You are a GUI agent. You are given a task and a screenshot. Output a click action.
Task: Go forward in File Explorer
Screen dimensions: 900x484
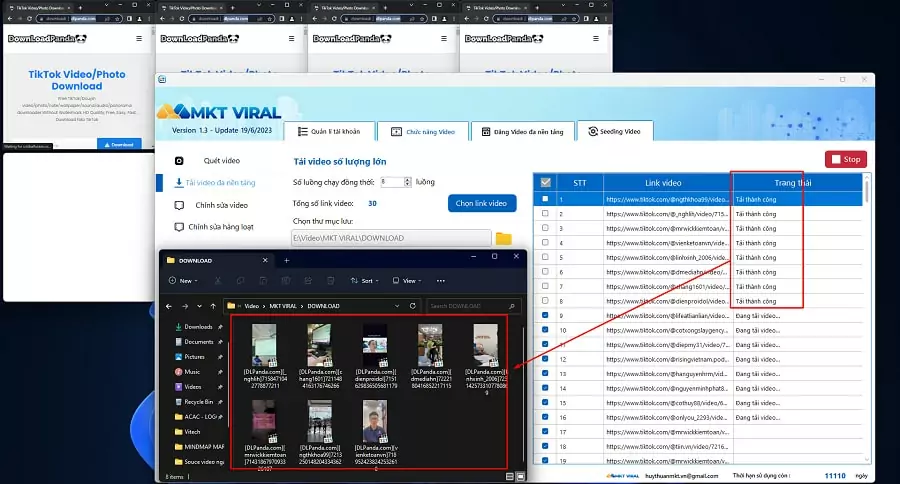[x=185, y=306]
